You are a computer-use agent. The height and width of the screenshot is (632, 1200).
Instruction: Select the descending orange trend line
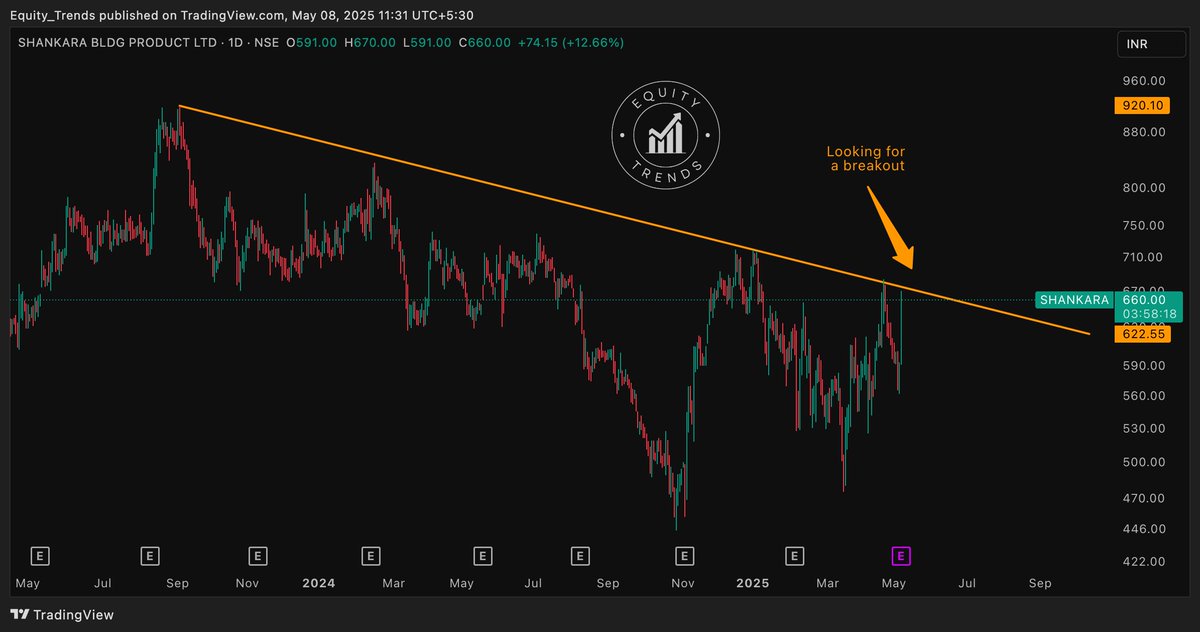pyautogui.click(x=634, y=219)
